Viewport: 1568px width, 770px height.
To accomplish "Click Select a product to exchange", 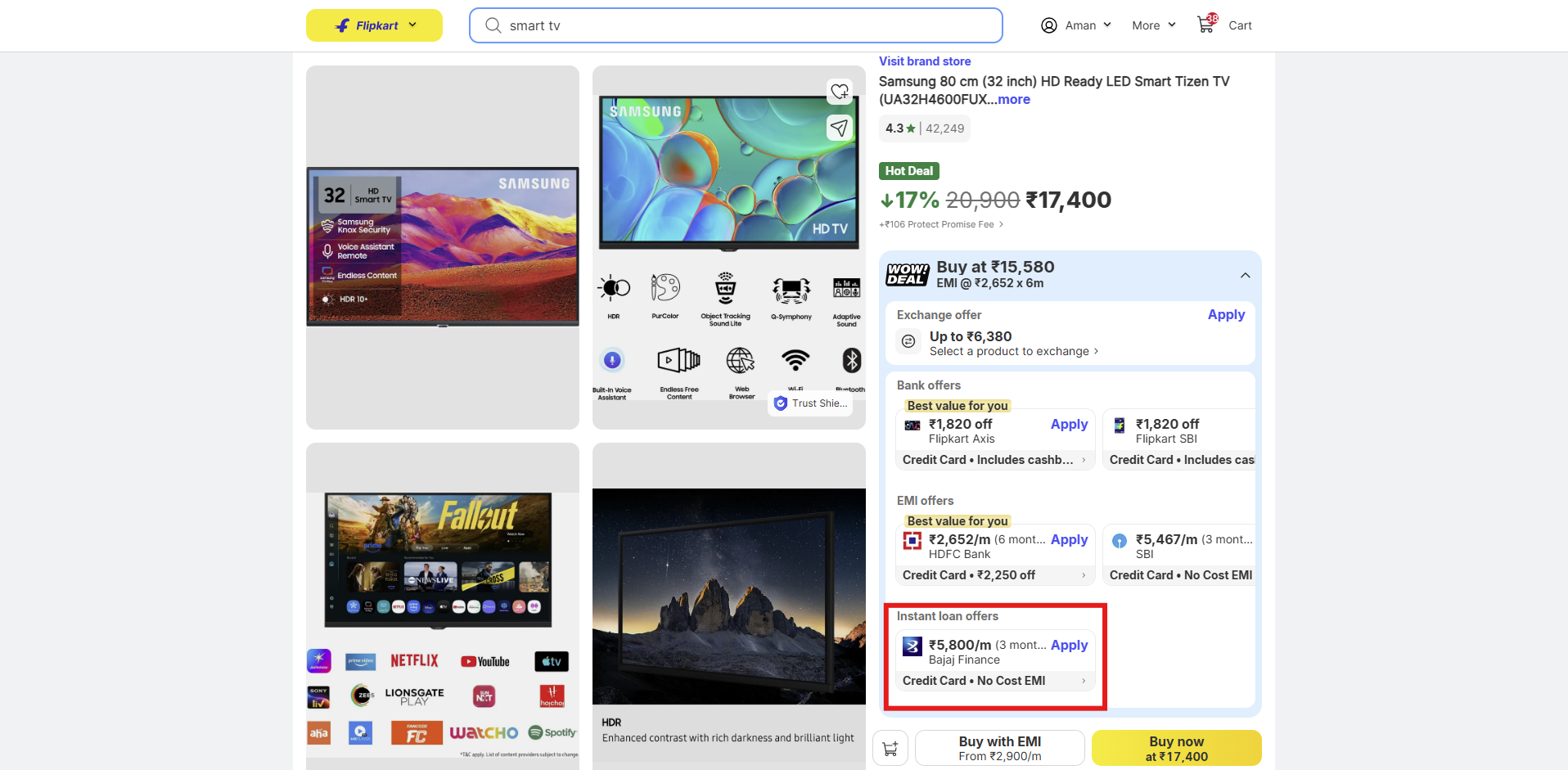I will pyautogui.click(x=1014, y=351).
